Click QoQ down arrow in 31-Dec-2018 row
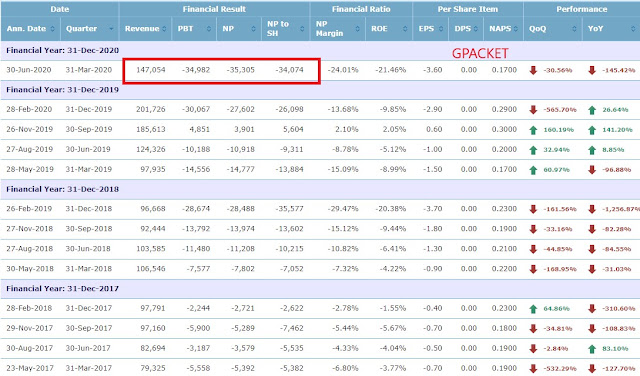This screenshot has width=640, height=376. click(x=533, y=209)
